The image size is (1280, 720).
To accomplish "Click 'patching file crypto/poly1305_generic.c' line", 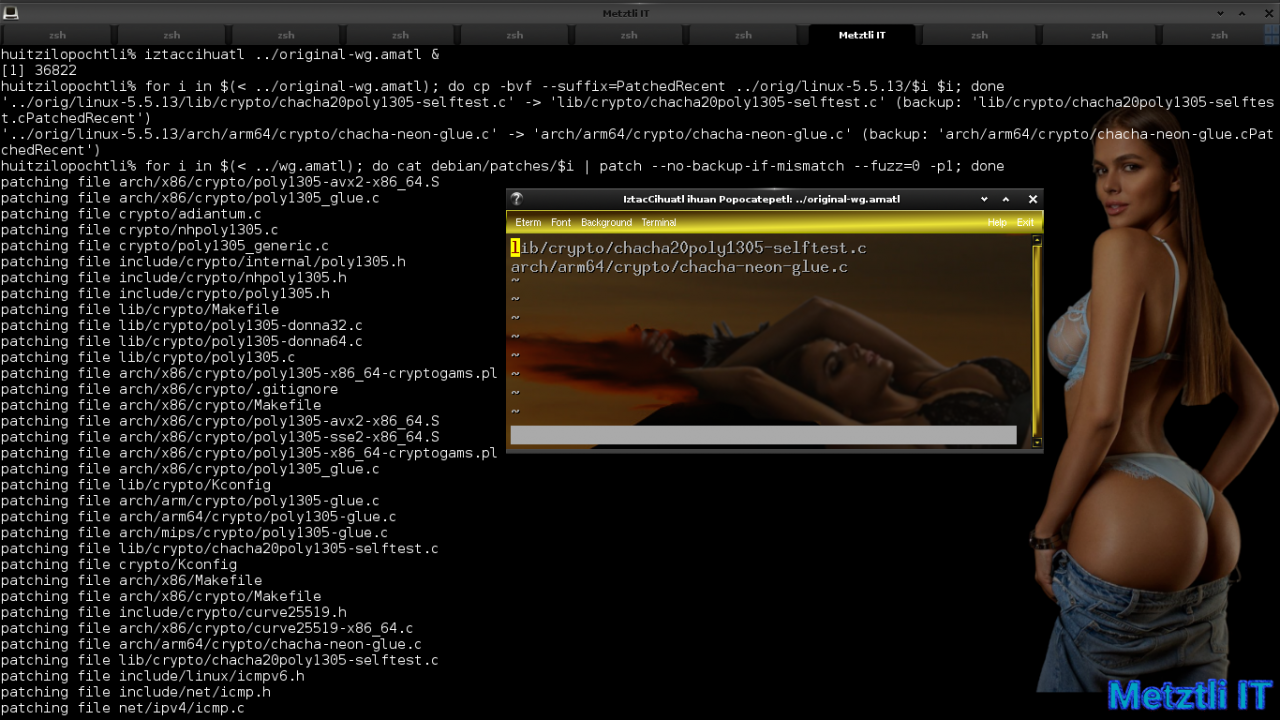I will [165, 246].
